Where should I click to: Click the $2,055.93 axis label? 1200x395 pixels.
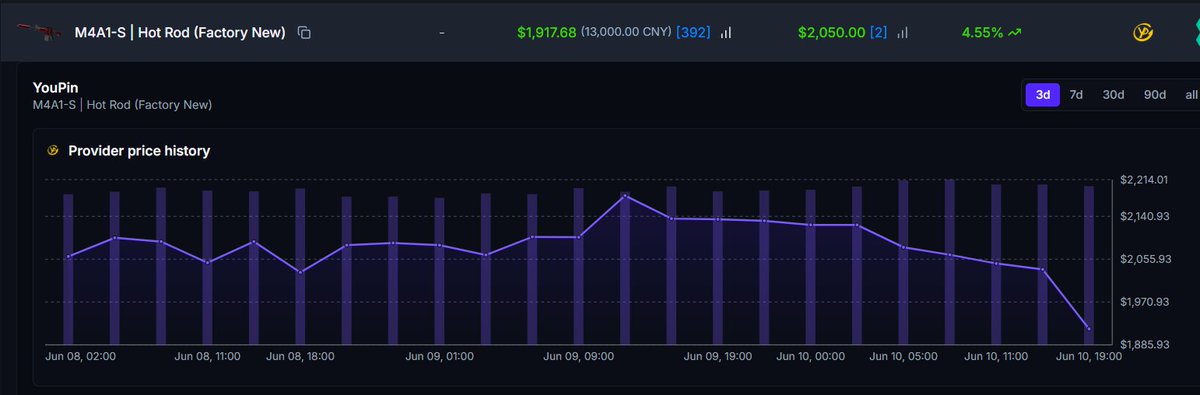[1144, 259]
